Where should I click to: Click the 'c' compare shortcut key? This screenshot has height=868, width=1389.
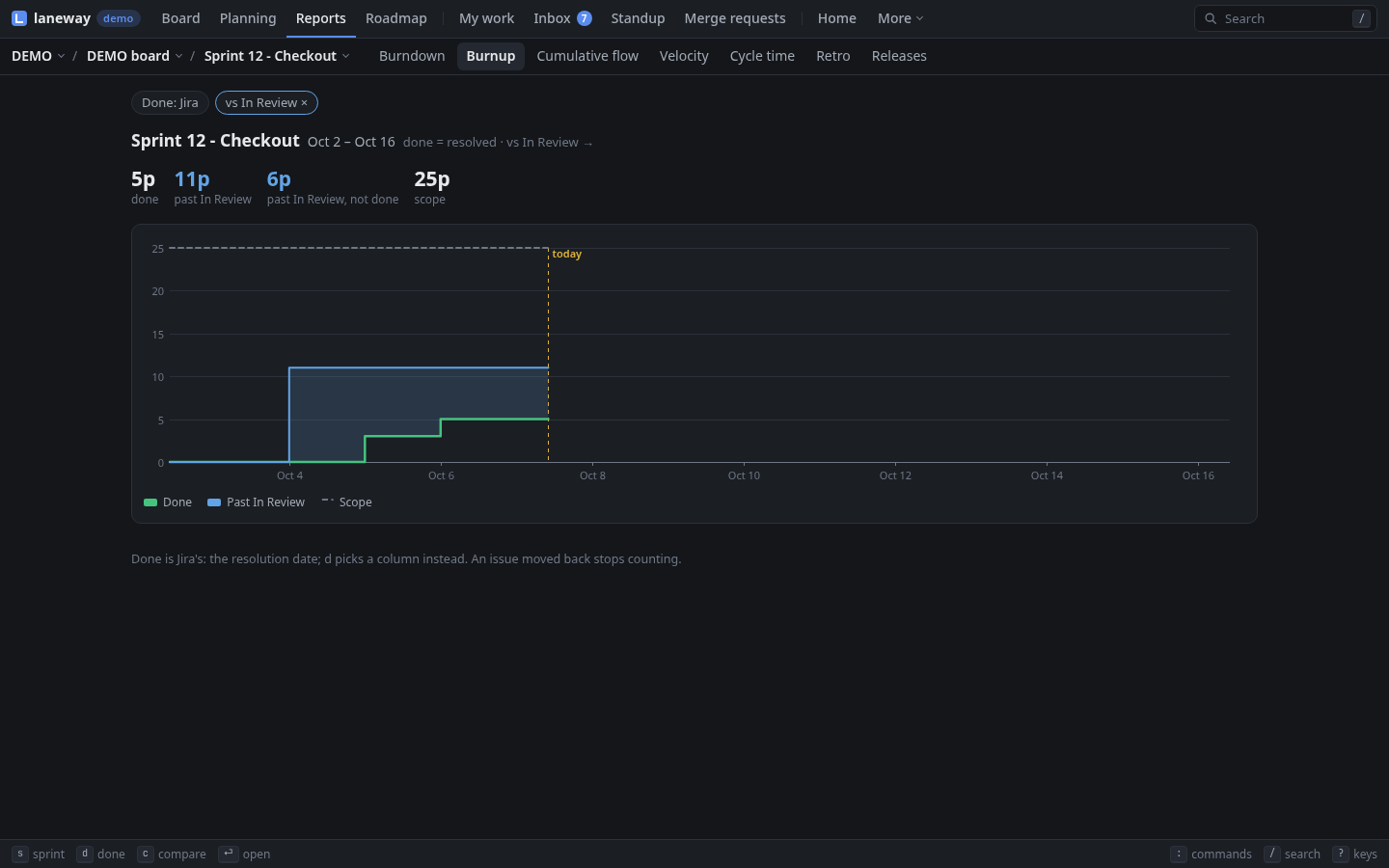(x=146, y=854)
